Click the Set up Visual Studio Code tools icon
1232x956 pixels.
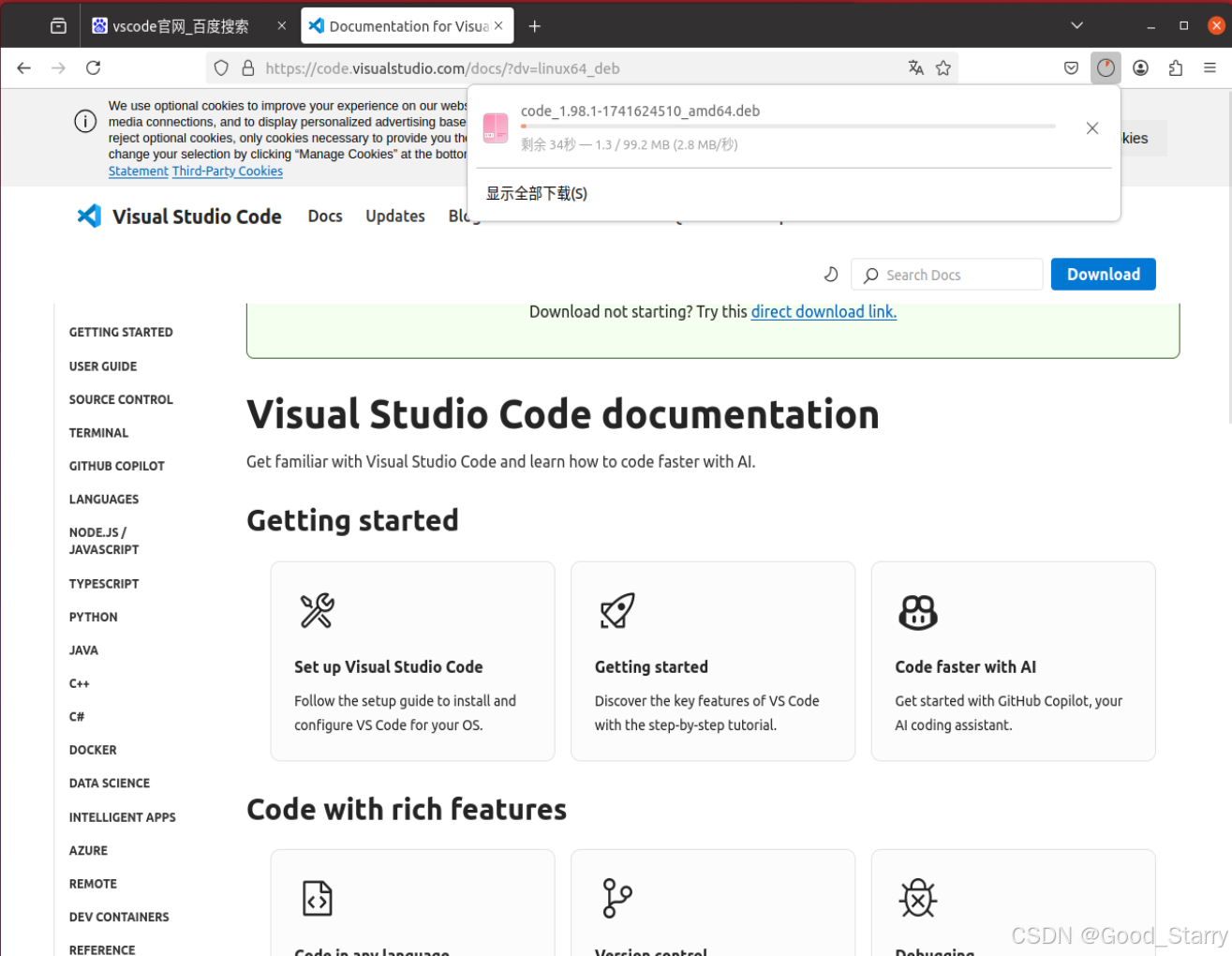pyautogui.click(x=317, y=611)
